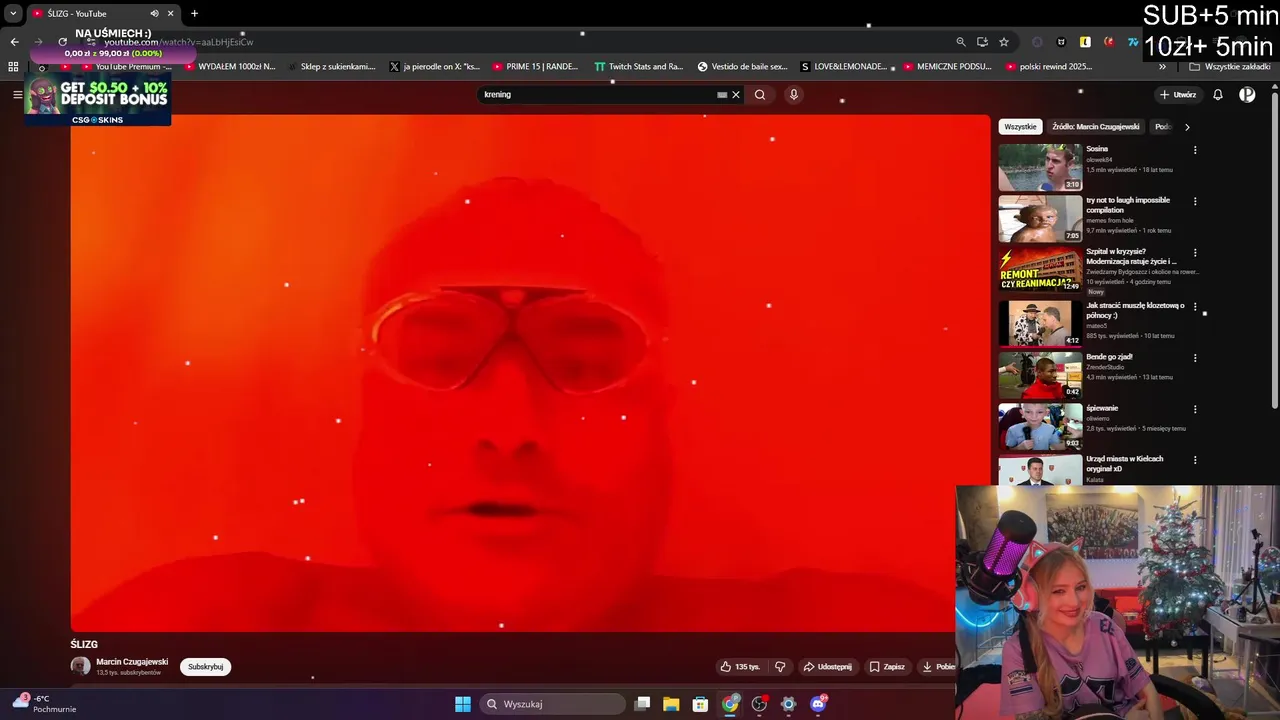Open the 'PRIME 15 | RANDE...' bookmark
This screenshot has width=1280, height=720.
535,67
